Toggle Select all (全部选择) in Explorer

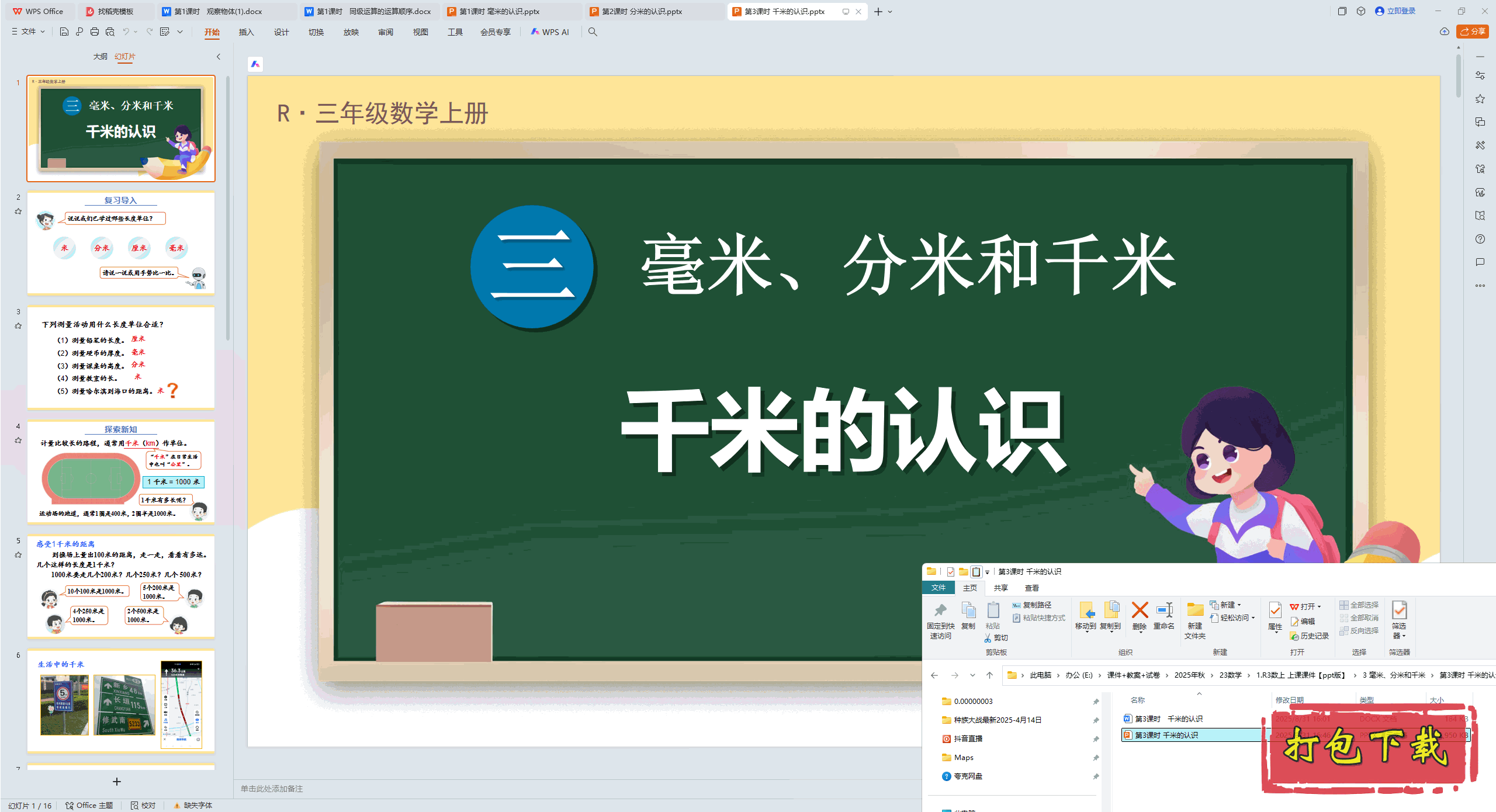pos(1359,605)
